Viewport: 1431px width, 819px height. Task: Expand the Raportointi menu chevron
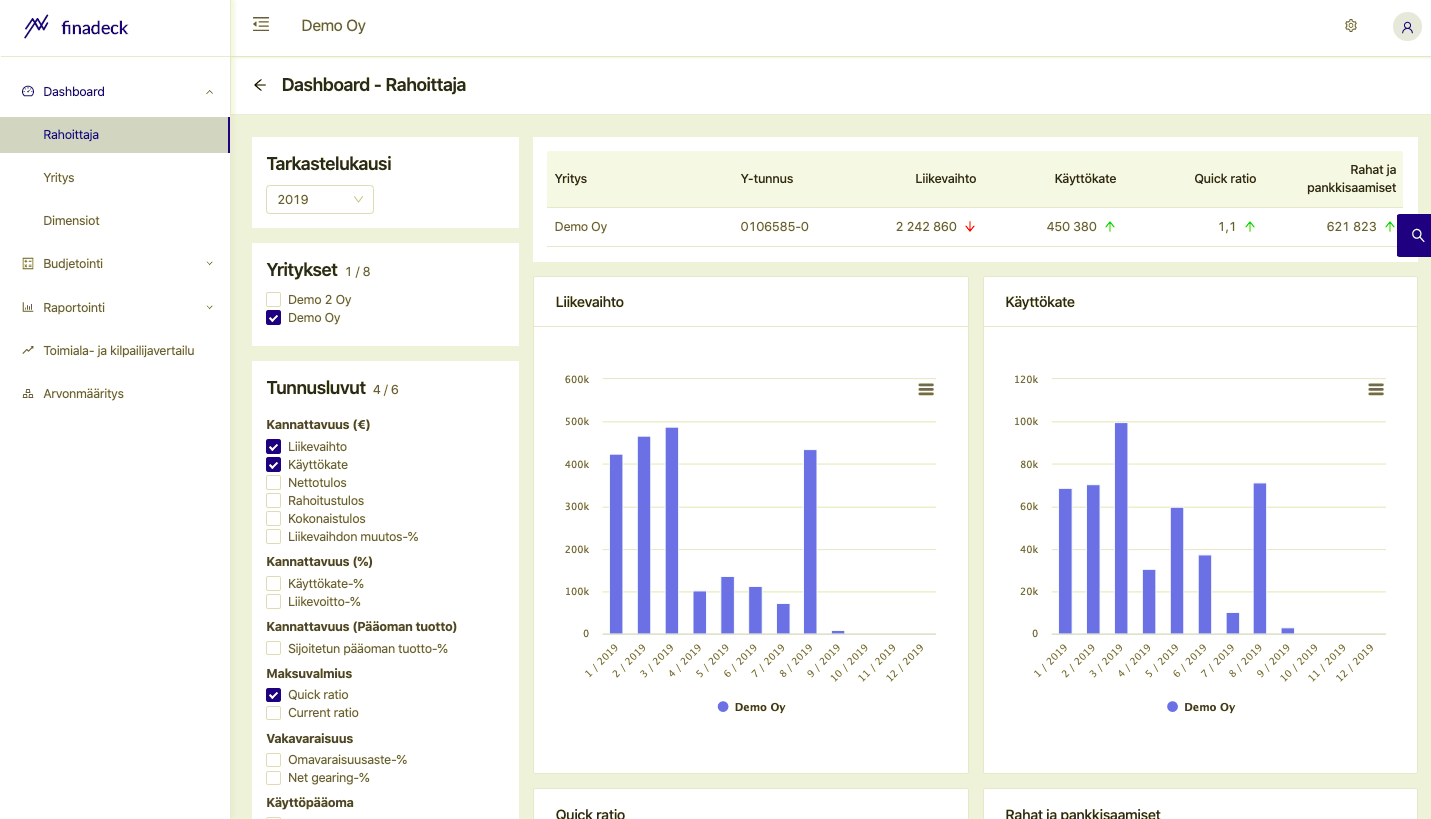tap(209, 308)
